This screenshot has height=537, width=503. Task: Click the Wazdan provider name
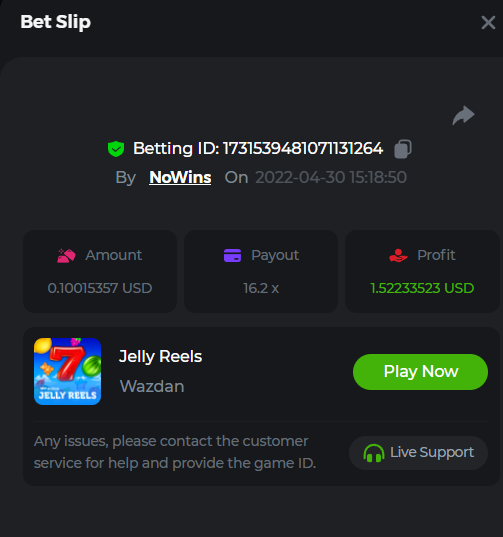(152, 387)
